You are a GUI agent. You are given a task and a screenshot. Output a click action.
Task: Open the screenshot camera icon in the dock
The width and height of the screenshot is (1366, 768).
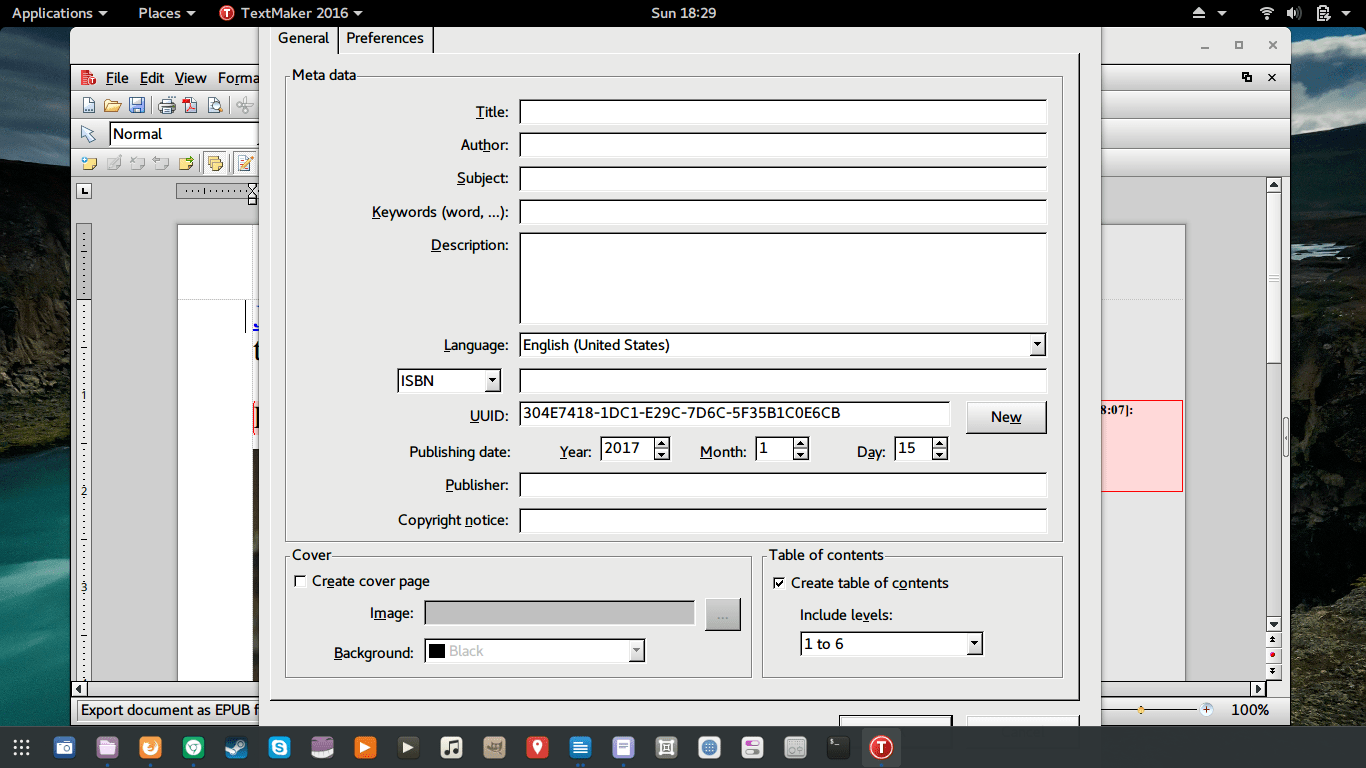pos(64,747)
